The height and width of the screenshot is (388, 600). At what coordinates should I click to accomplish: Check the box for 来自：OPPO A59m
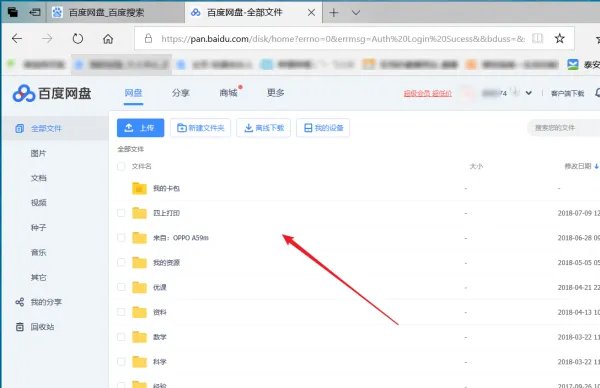point(121,238)
